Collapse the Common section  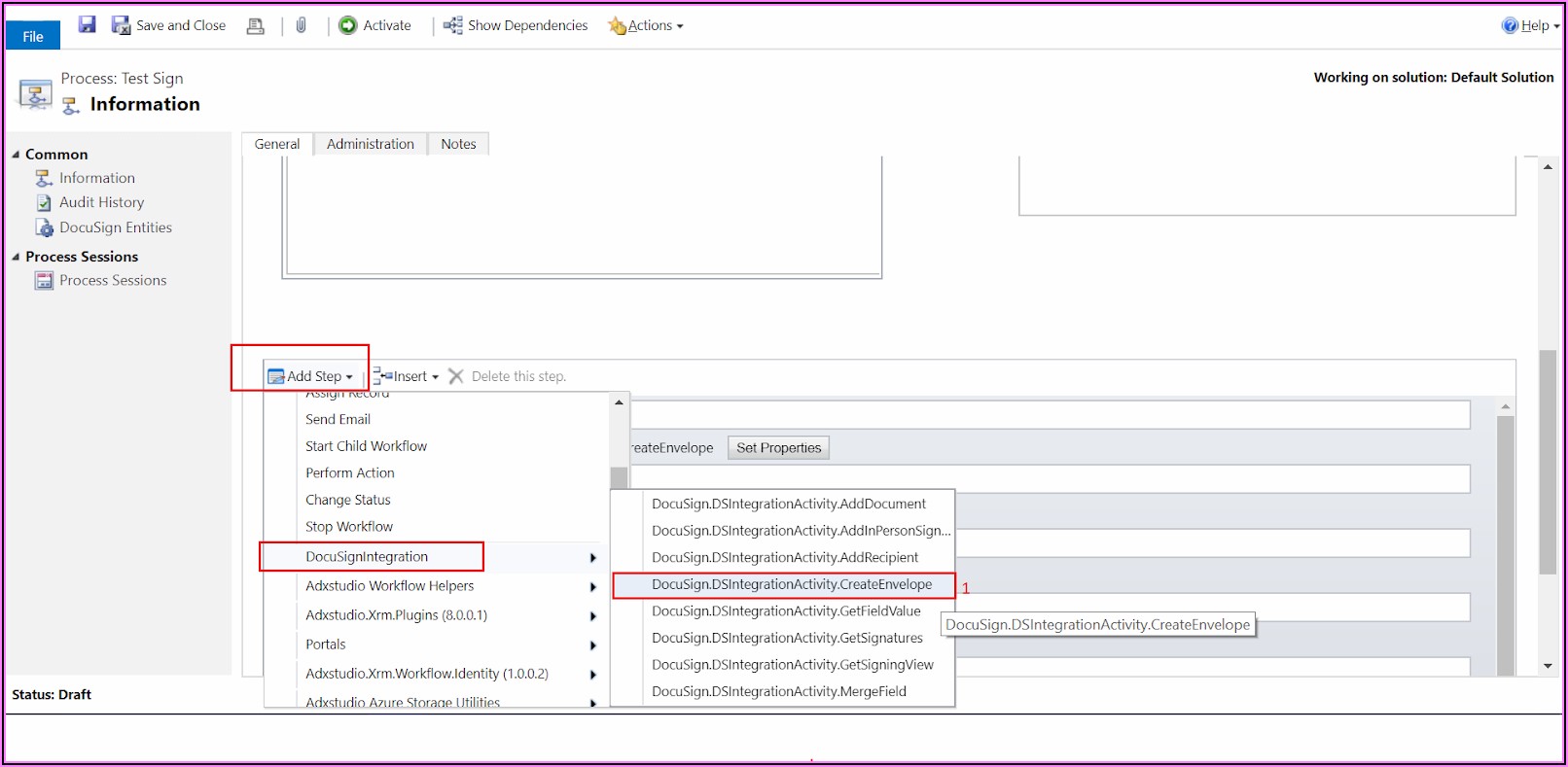(x=16, y=155)
